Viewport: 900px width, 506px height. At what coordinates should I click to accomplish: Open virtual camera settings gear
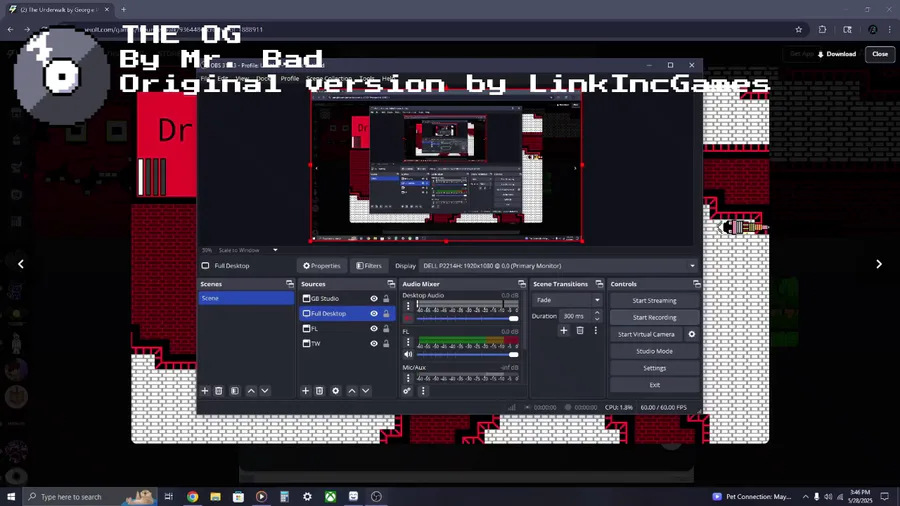pos(692,334)
